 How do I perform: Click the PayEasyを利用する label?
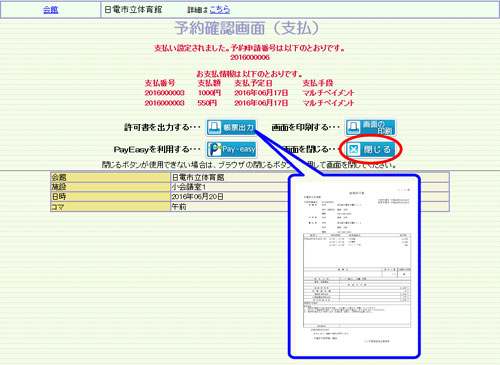[157, 149]
